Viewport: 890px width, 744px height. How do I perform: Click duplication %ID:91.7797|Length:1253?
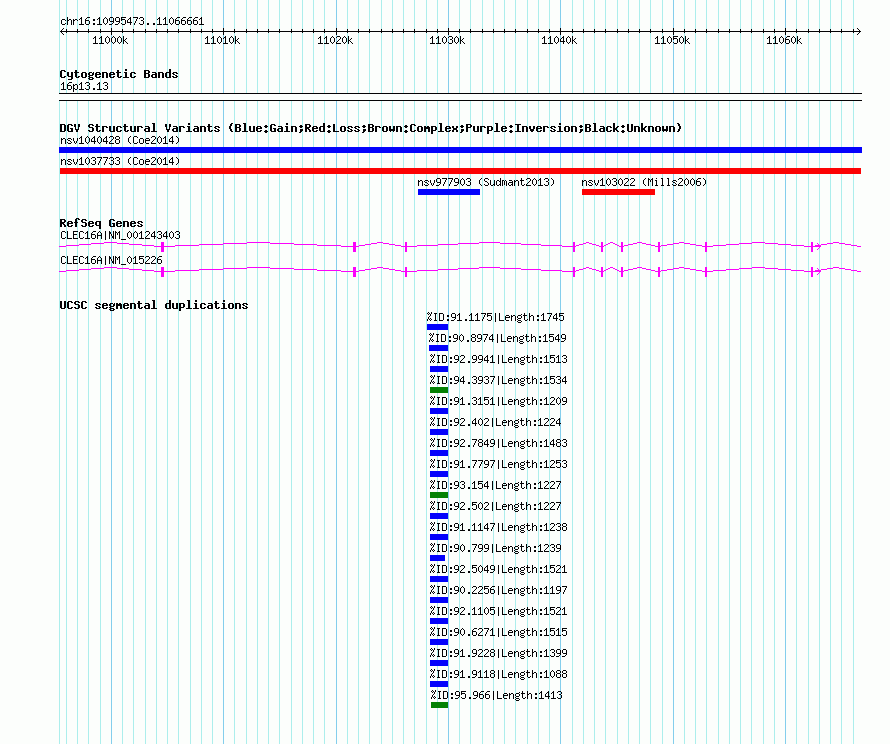498,464
